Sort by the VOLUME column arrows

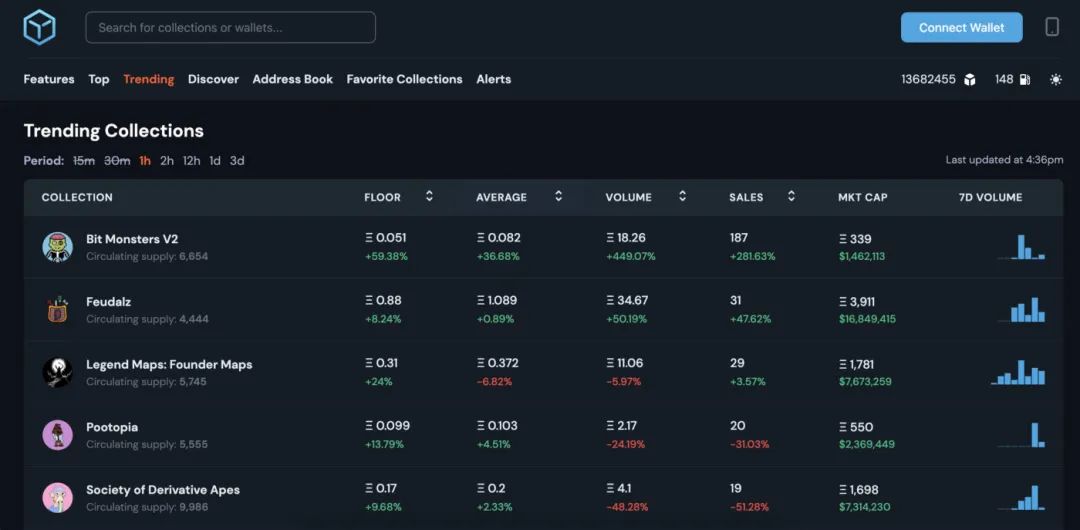click(683, 196)
